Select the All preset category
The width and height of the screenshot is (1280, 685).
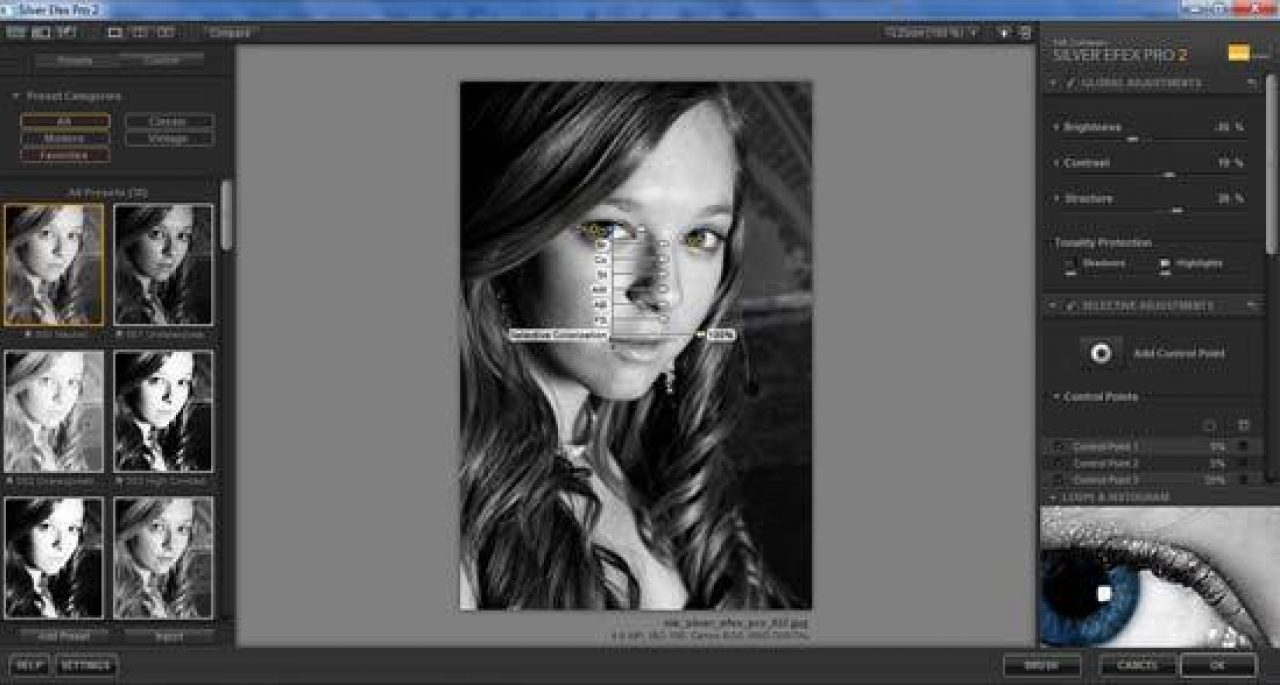[65, 121]
